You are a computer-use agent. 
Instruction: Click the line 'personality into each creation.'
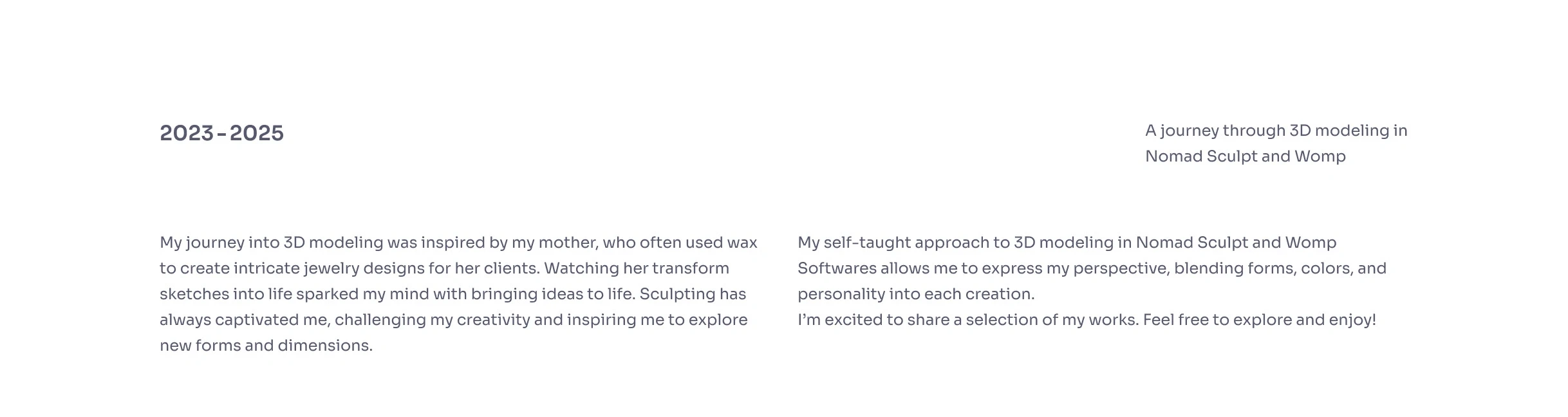pyautogui.click(x=915, y=294)
